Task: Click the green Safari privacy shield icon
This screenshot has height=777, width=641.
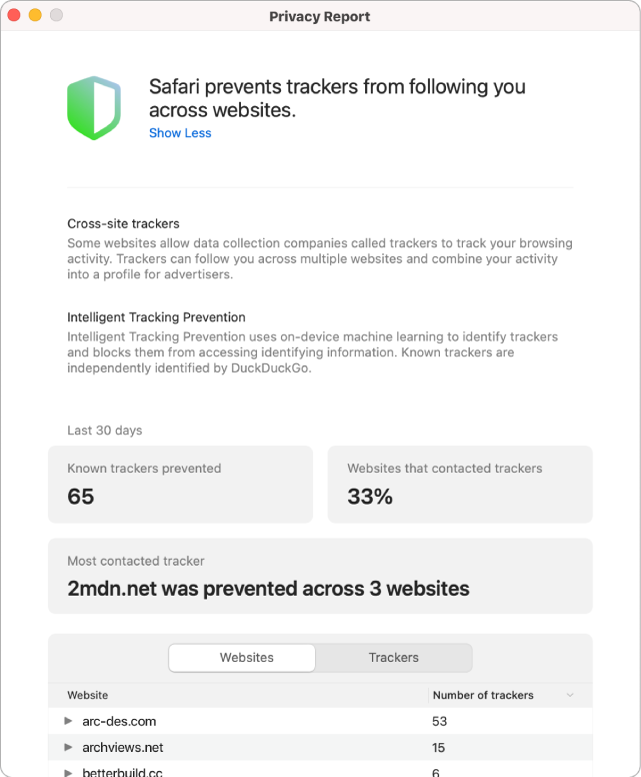Action: pos(94,110)
